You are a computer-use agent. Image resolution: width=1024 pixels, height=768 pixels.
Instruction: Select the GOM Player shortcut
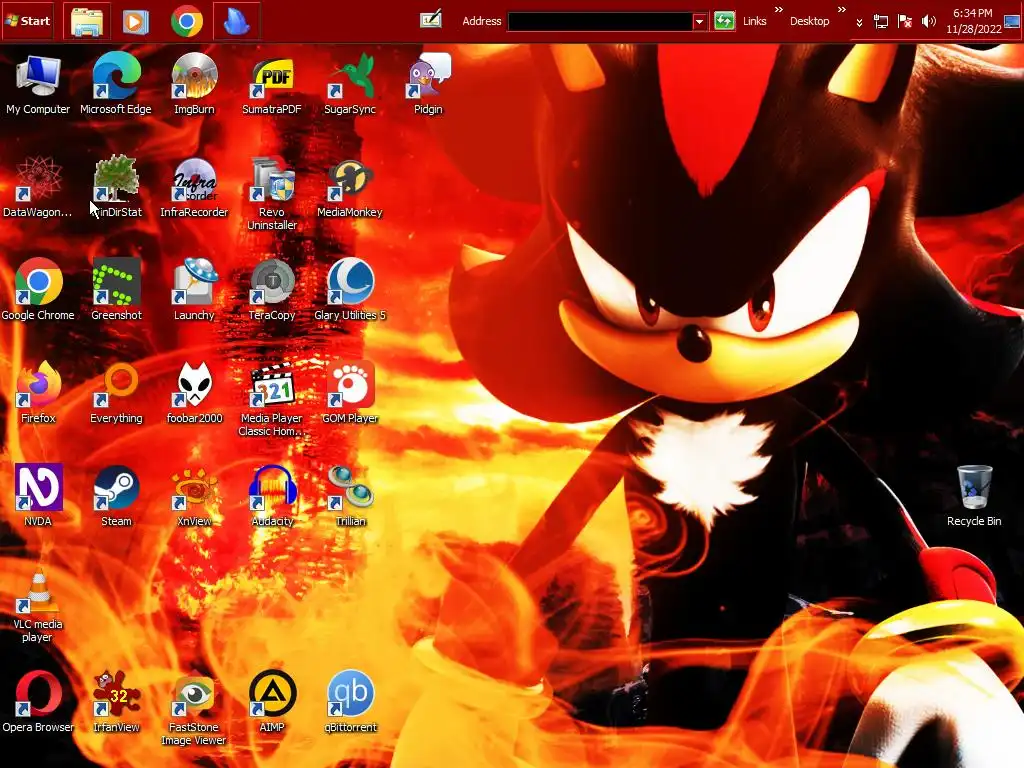[350, 393]
